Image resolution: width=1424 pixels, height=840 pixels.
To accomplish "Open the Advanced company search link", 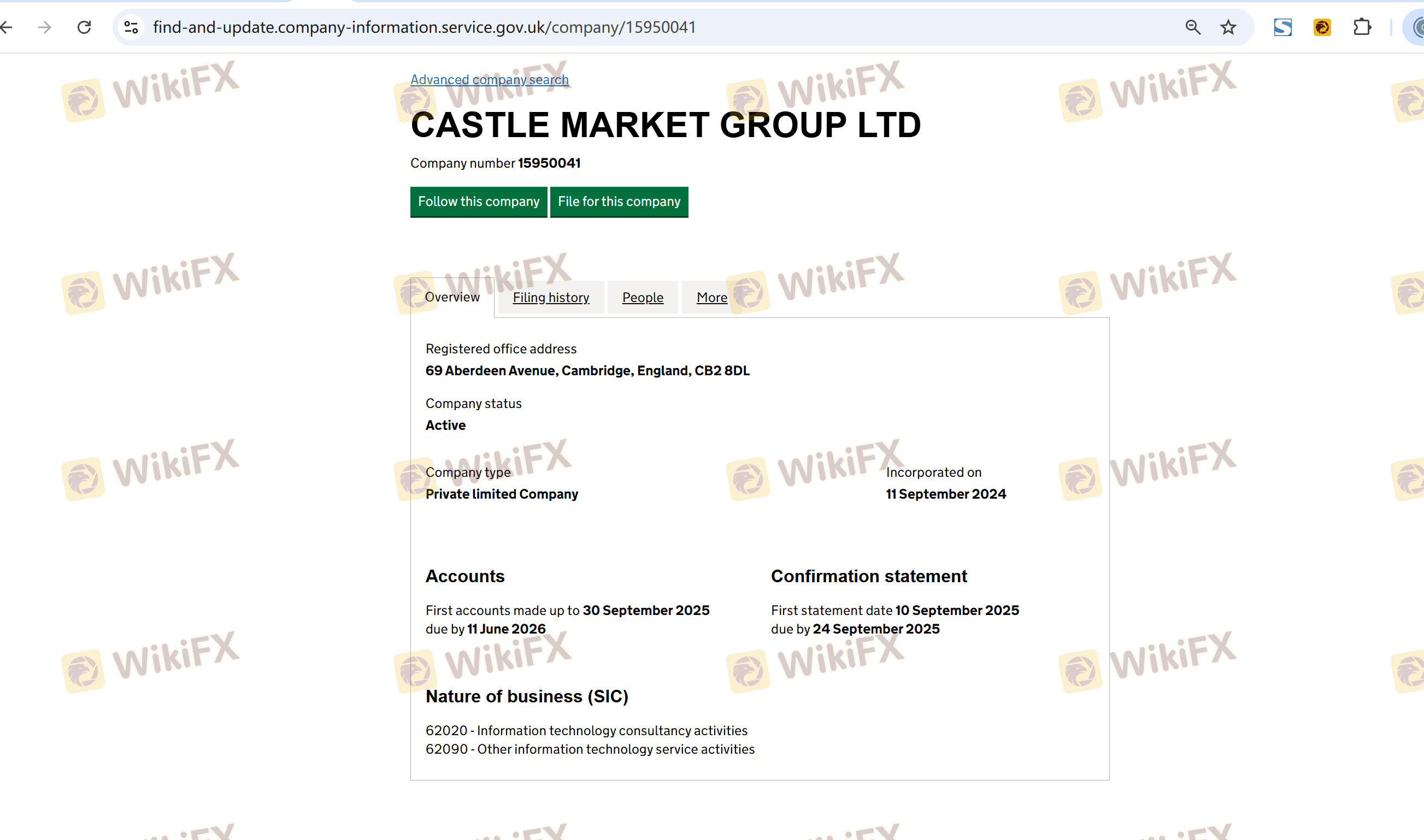I will click(489, 80).
